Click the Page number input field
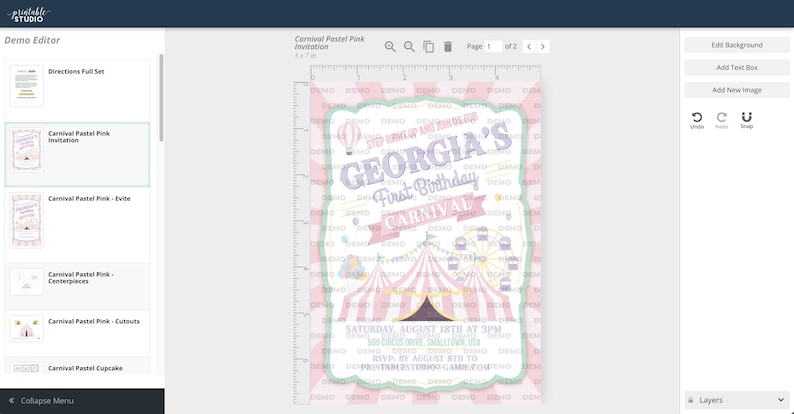794x414 pixels. coord(493,46)
